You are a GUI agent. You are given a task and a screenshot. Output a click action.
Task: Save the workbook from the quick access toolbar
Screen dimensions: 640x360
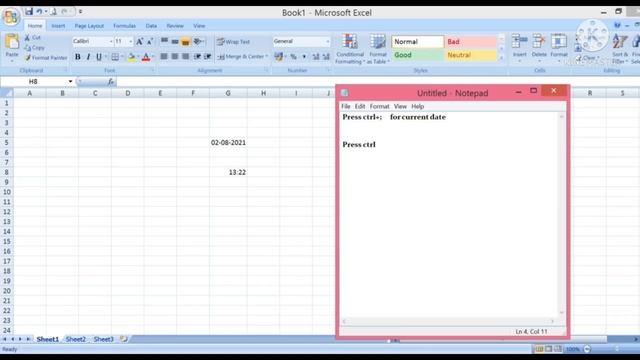coord(29,11)
